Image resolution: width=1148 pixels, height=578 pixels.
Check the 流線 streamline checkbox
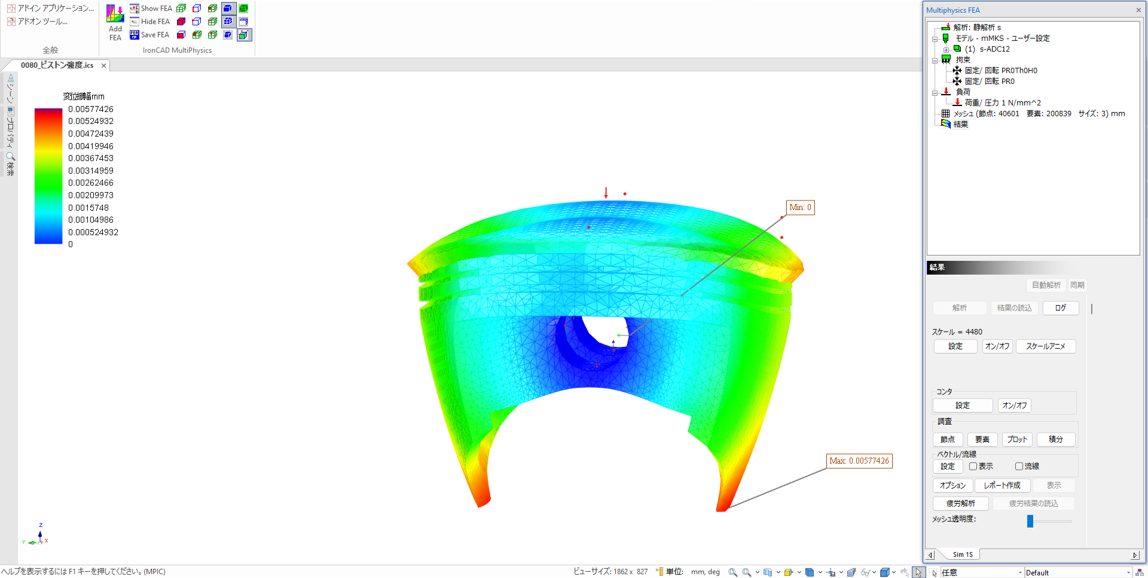pyautogui.click(x=1019, y=467)
